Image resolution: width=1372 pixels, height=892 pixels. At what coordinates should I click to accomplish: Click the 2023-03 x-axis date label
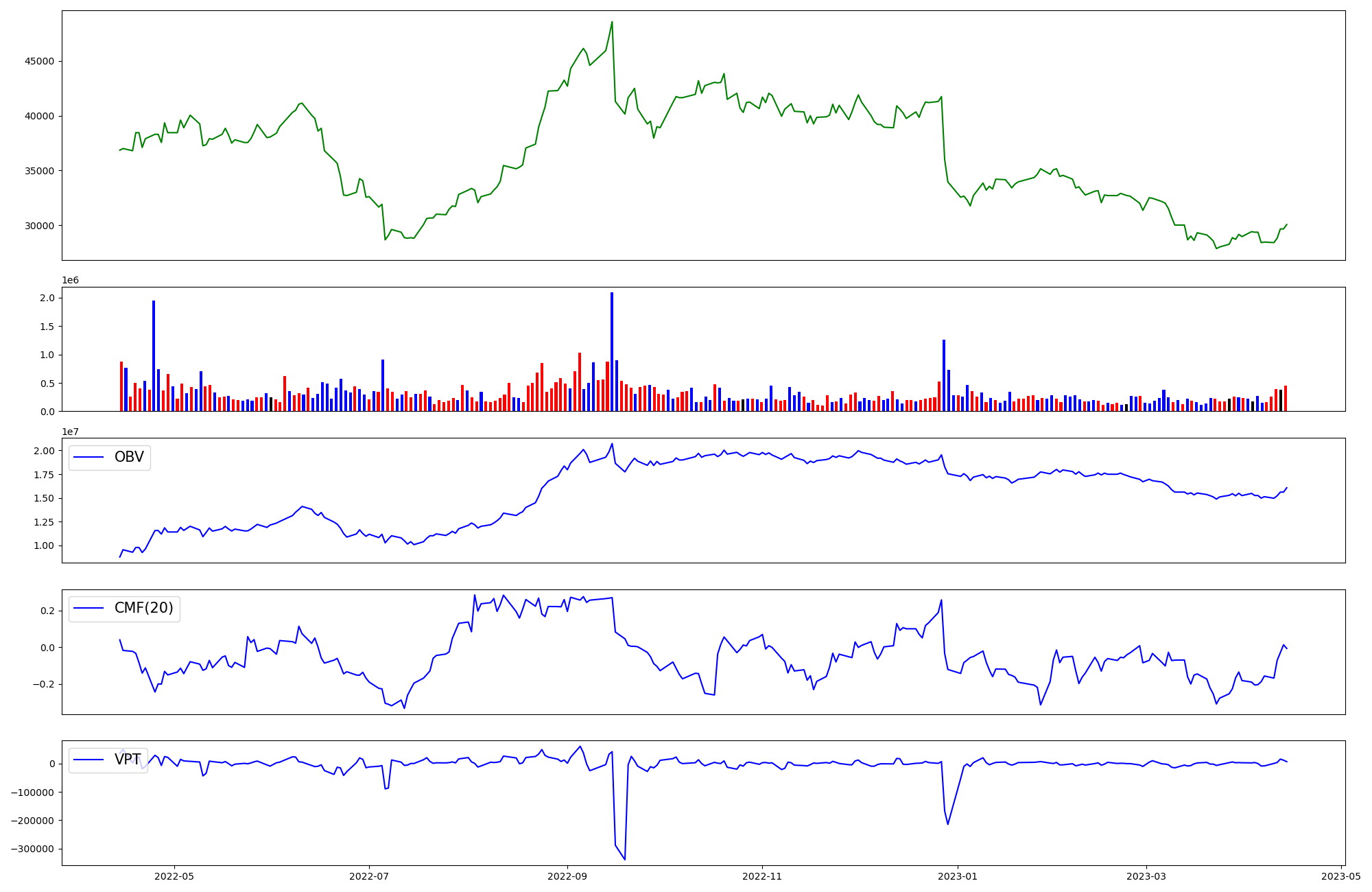[1146, 876]
